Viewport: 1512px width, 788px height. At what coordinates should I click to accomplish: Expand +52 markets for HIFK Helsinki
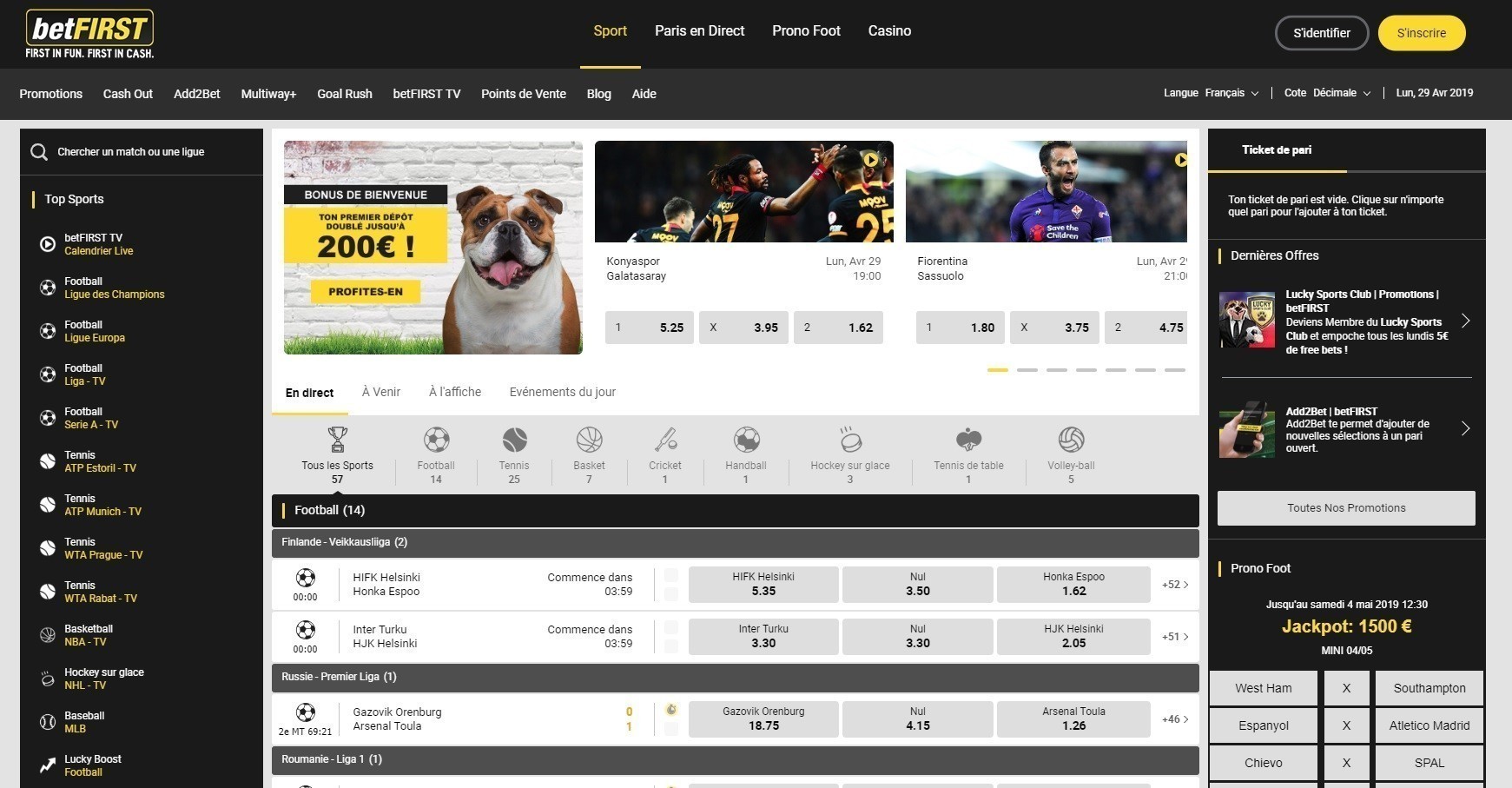pyautogui.click(x=1175, y=585)
